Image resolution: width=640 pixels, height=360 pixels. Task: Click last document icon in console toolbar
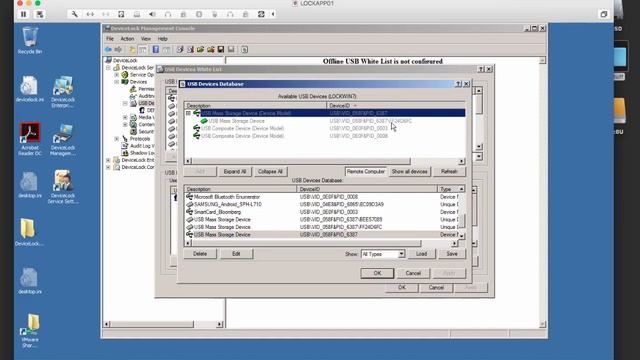(244, 49)
